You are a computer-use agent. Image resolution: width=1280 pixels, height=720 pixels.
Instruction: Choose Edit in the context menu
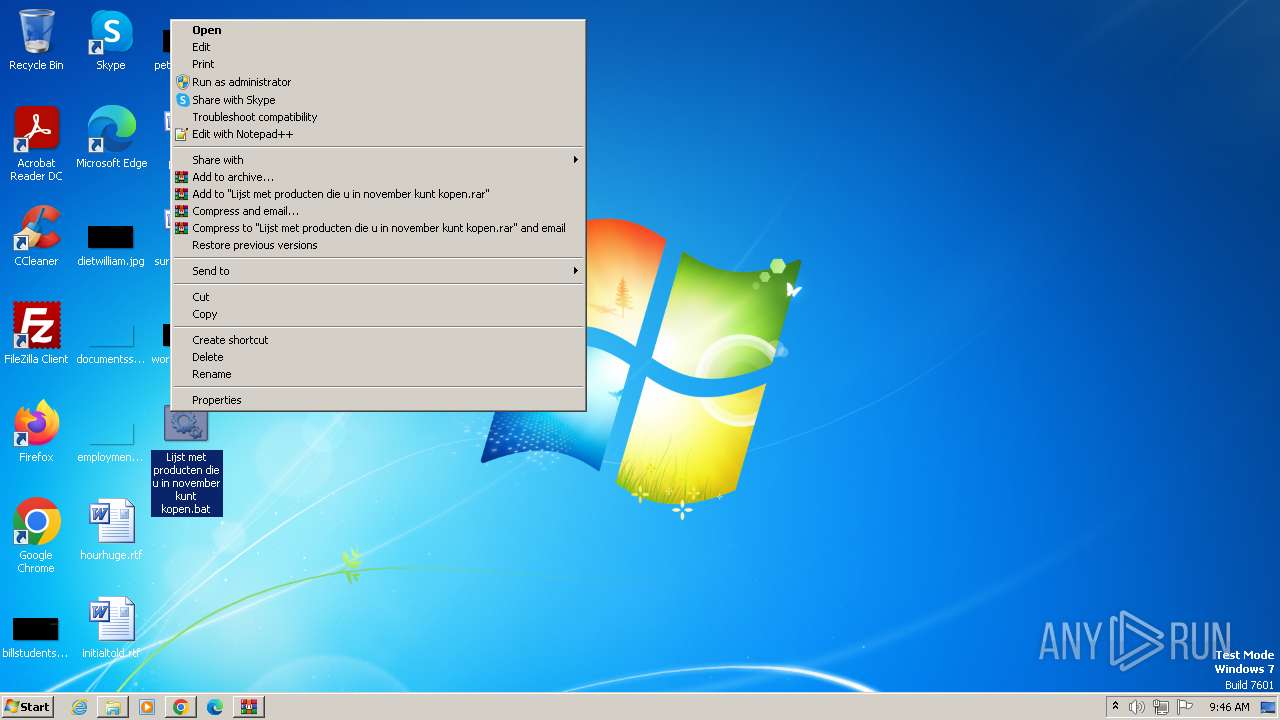tap(378, 47)
